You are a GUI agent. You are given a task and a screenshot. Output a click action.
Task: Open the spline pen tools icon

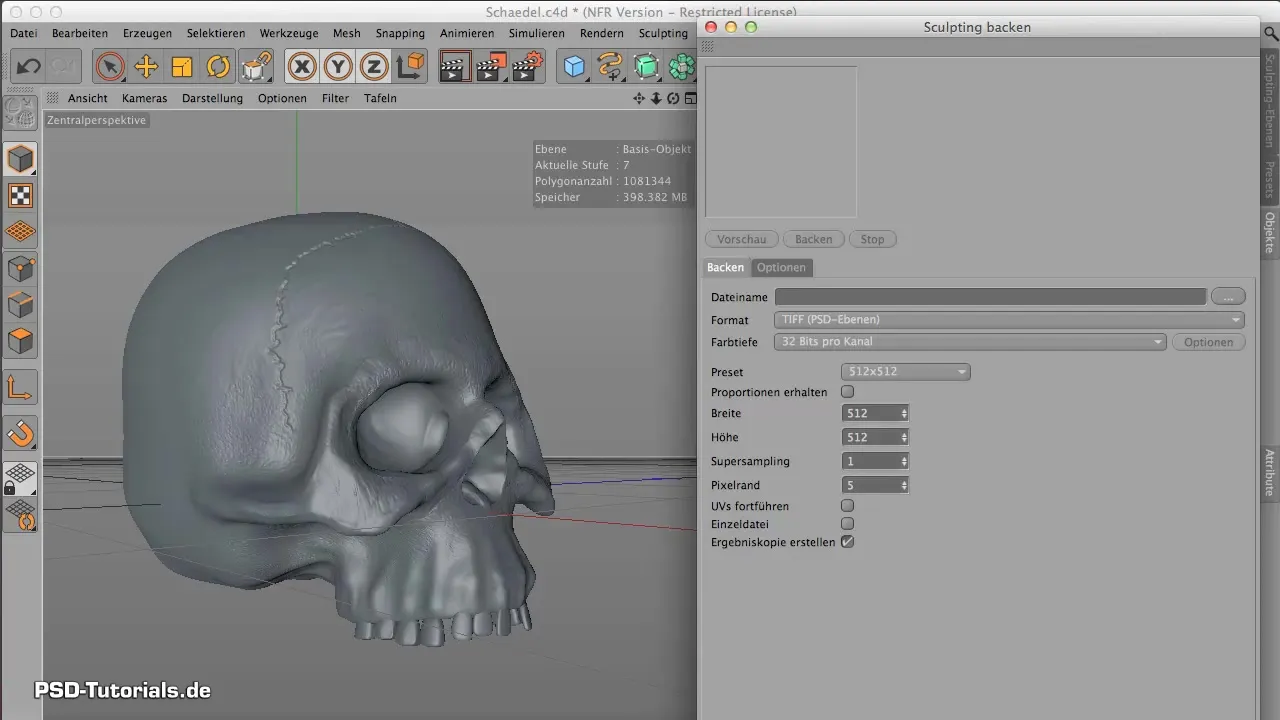[610, 67]
